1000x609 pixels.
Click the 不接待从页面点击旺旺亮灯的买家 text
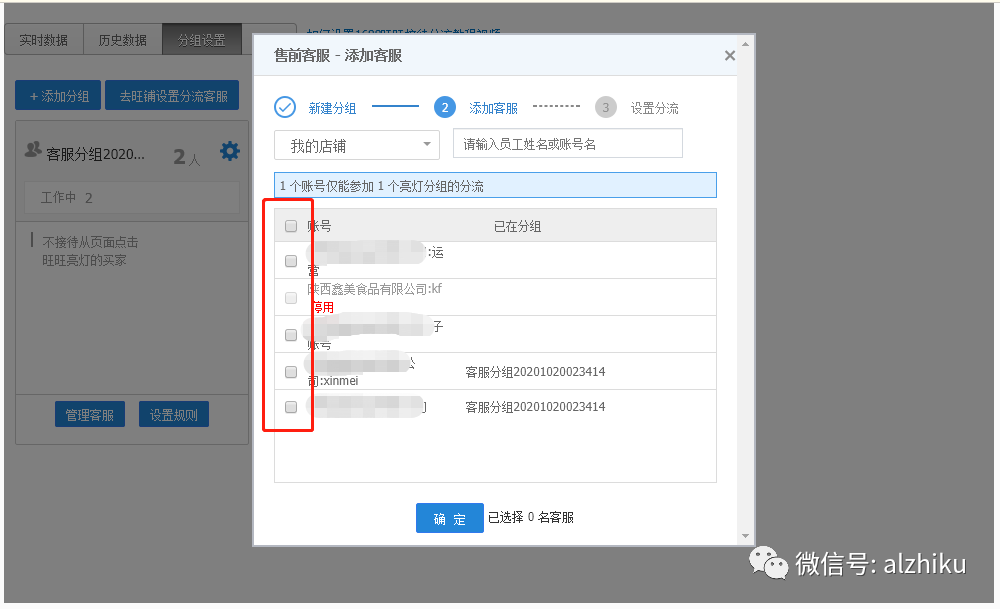[x=90, y=251]
